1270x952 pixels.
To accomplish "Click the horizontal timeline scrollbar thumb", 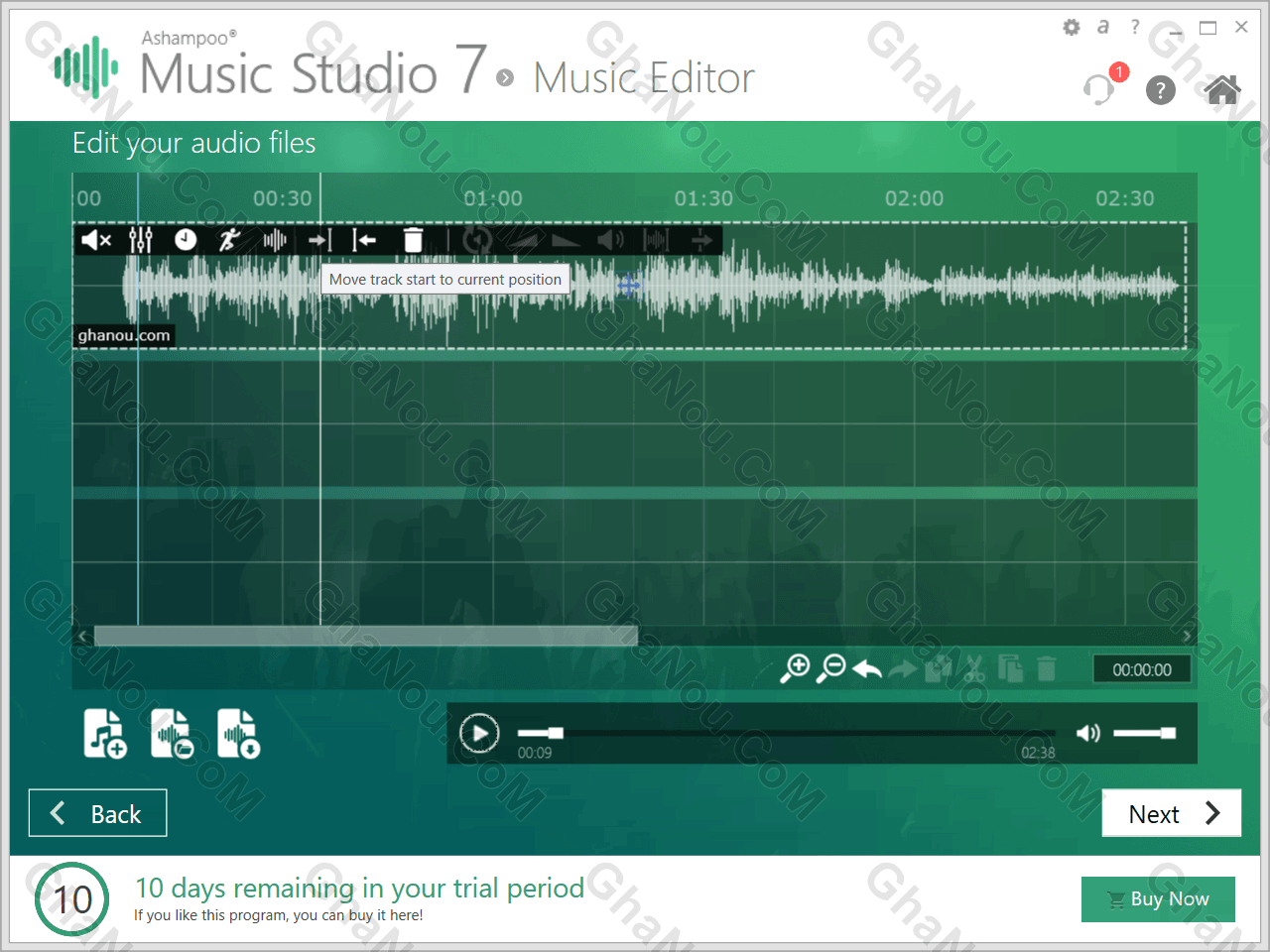I will [365, 636].
